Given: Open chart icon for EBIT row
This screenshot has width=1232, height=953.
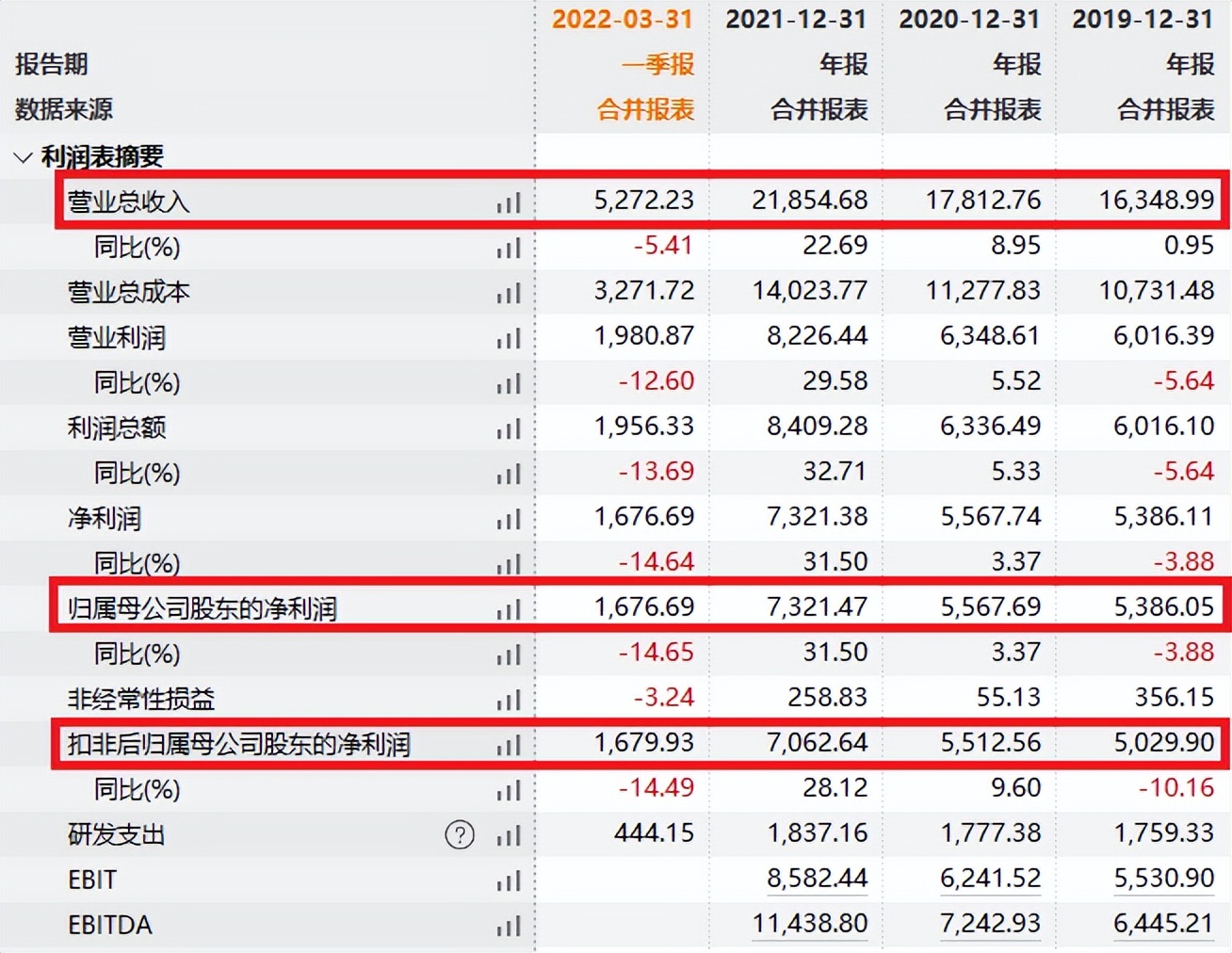Looking at the screenshot, I should [509, 880].
